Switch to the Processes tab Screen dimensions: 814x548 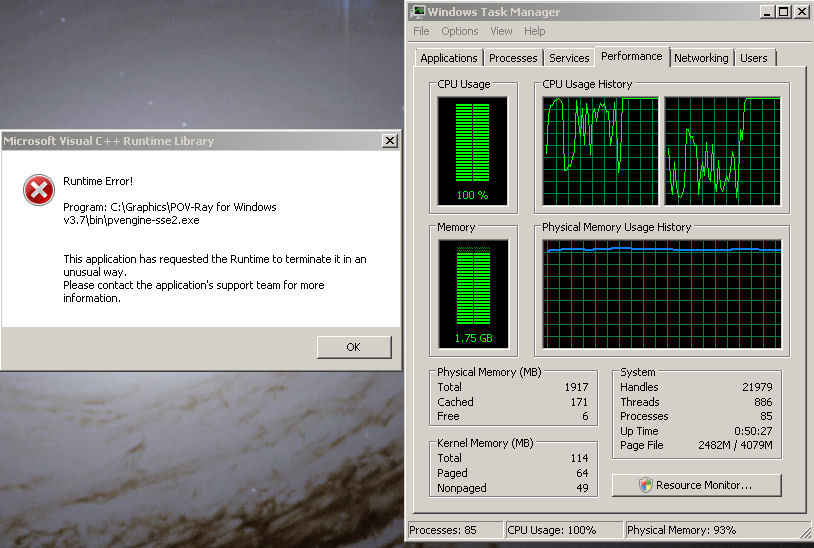pyautogui.click(x=514, y=58)
